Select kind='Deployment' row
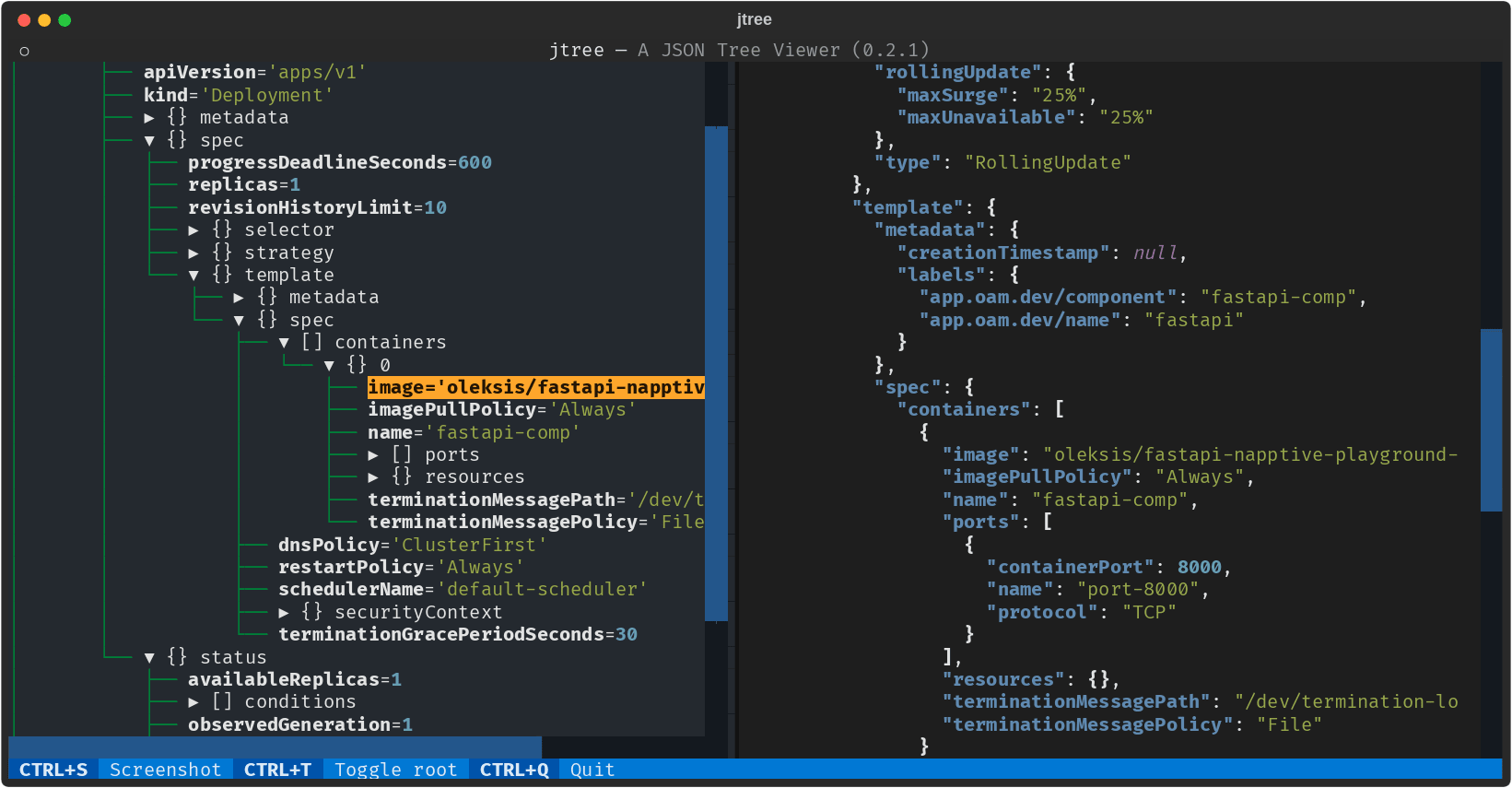The image size is (1512, 788). (239, 95)
